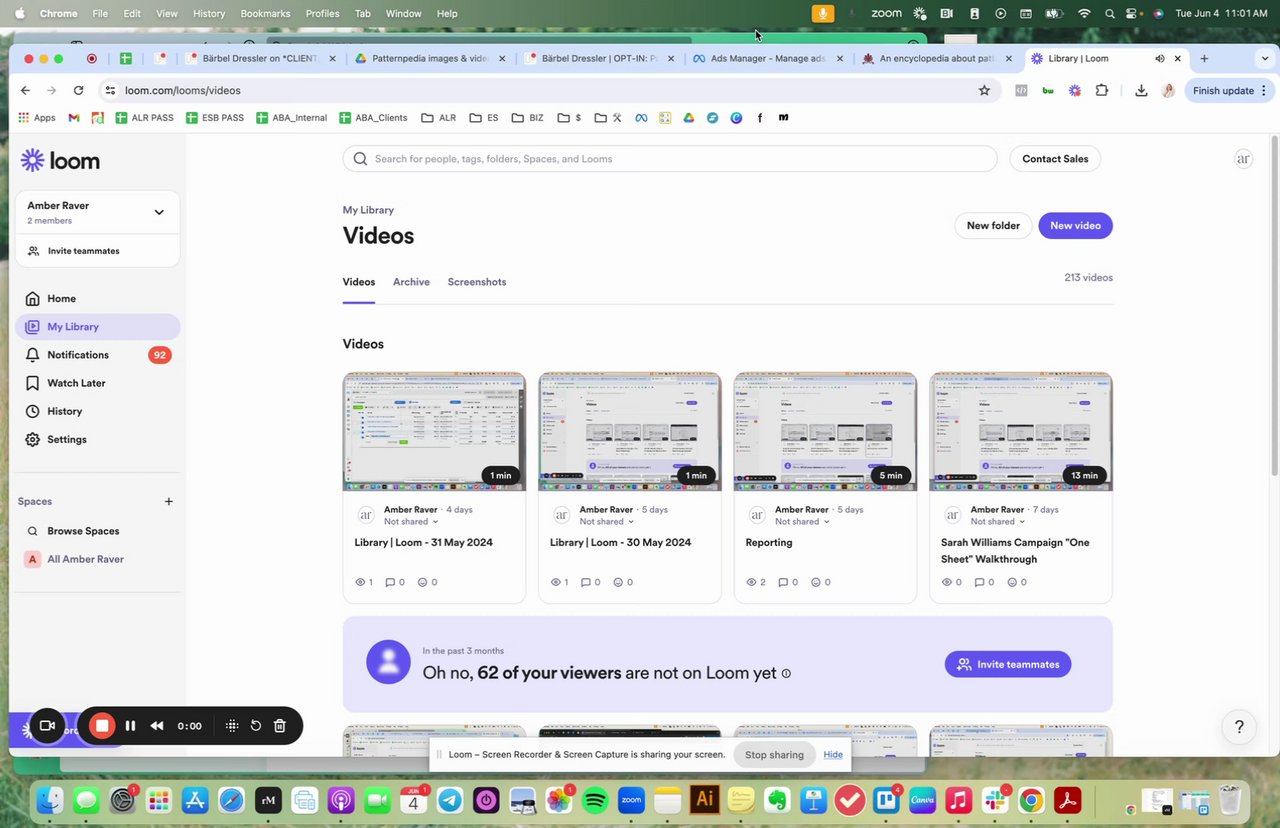This screenshot has width=1280, height=828.
Task: Expand the Amber Raver workspace dropdown
Action: pos(159,212)
